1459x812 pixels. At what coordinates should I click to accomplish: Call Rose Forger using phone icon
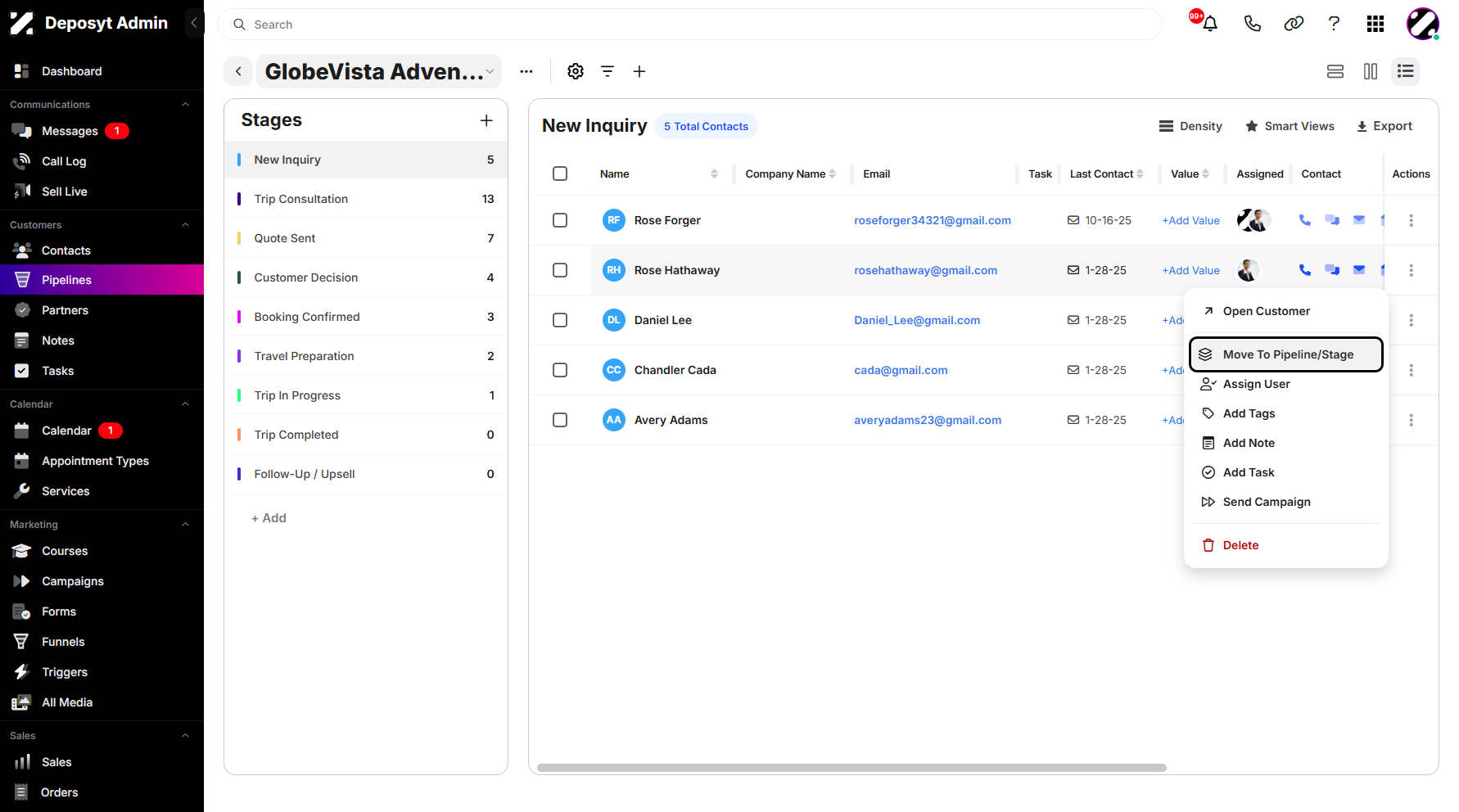(1305, 220)
